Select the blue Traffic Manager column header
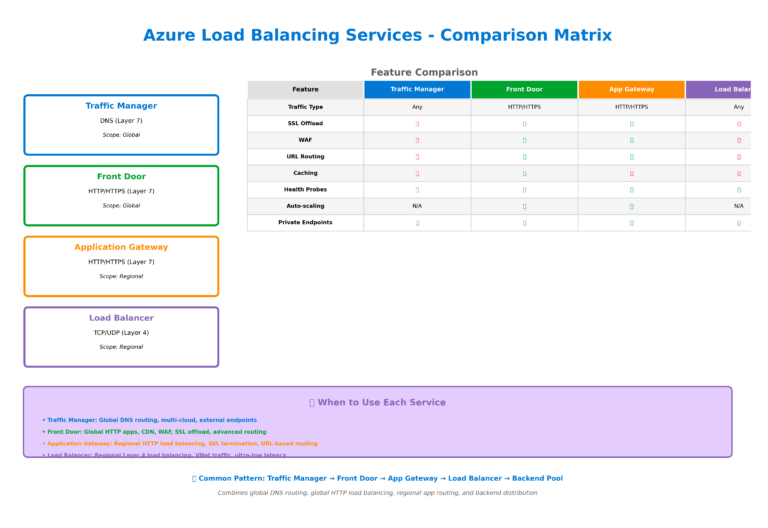 [417, 90]
